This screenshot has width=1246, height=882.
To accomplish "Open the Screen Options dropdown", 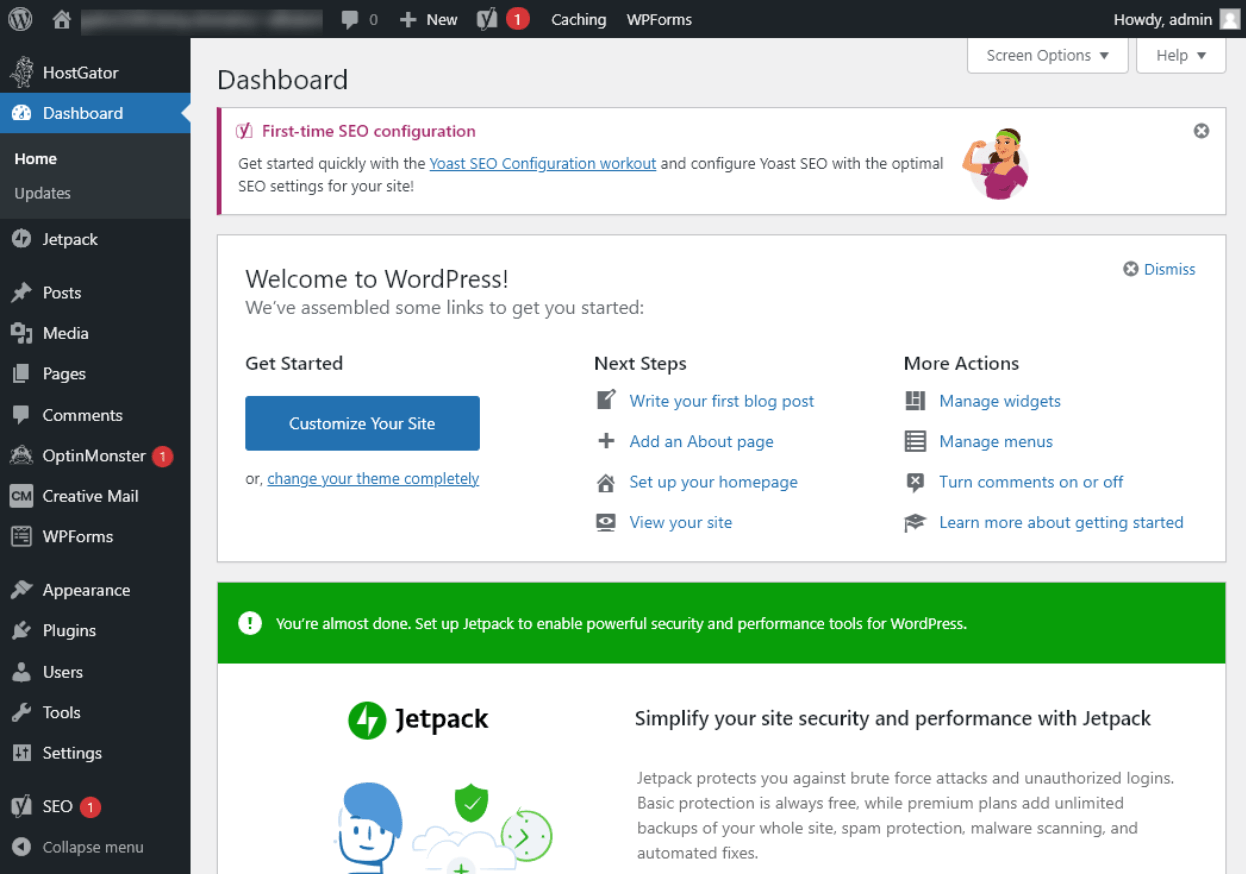I will click(1046, 55).
